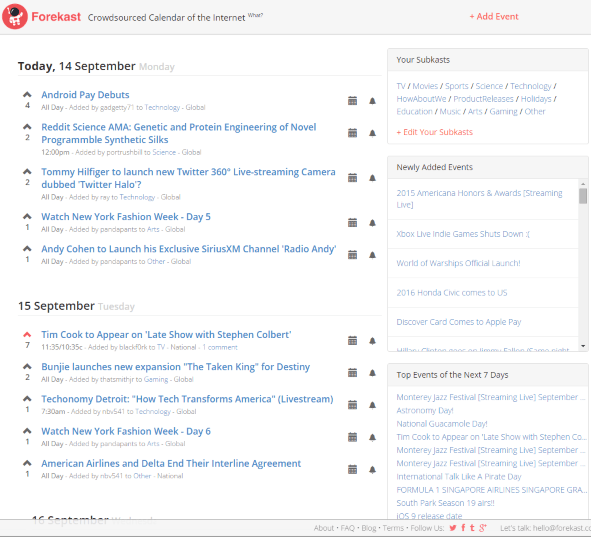Open the TV subkast
Screen dimensions: 591x537
tap(401, 86)
